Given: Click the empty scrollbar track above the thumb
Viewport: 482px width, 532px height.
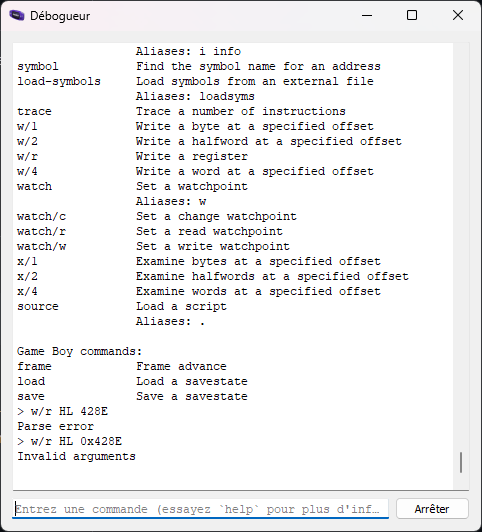Looking at the screenshot, I should point(461,247).
